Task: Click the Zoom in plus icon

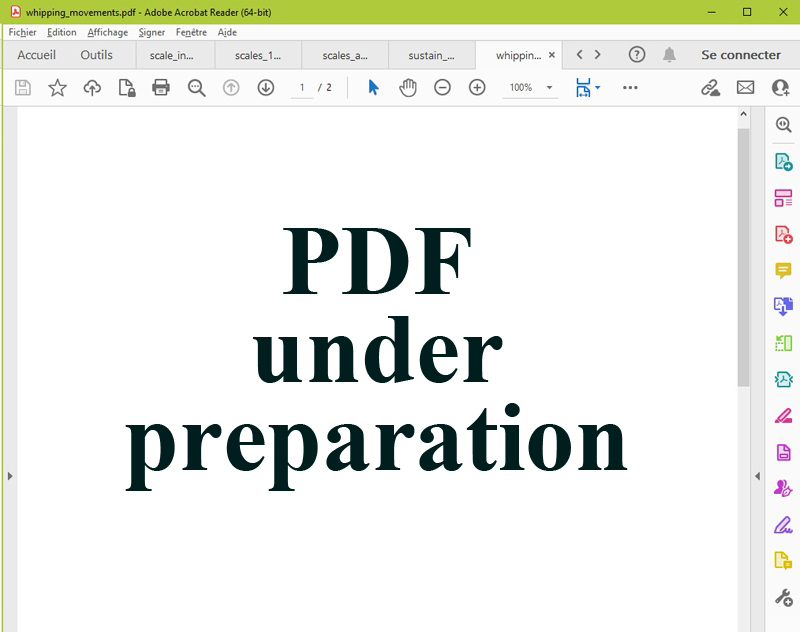Action: [x=477, y=88]
